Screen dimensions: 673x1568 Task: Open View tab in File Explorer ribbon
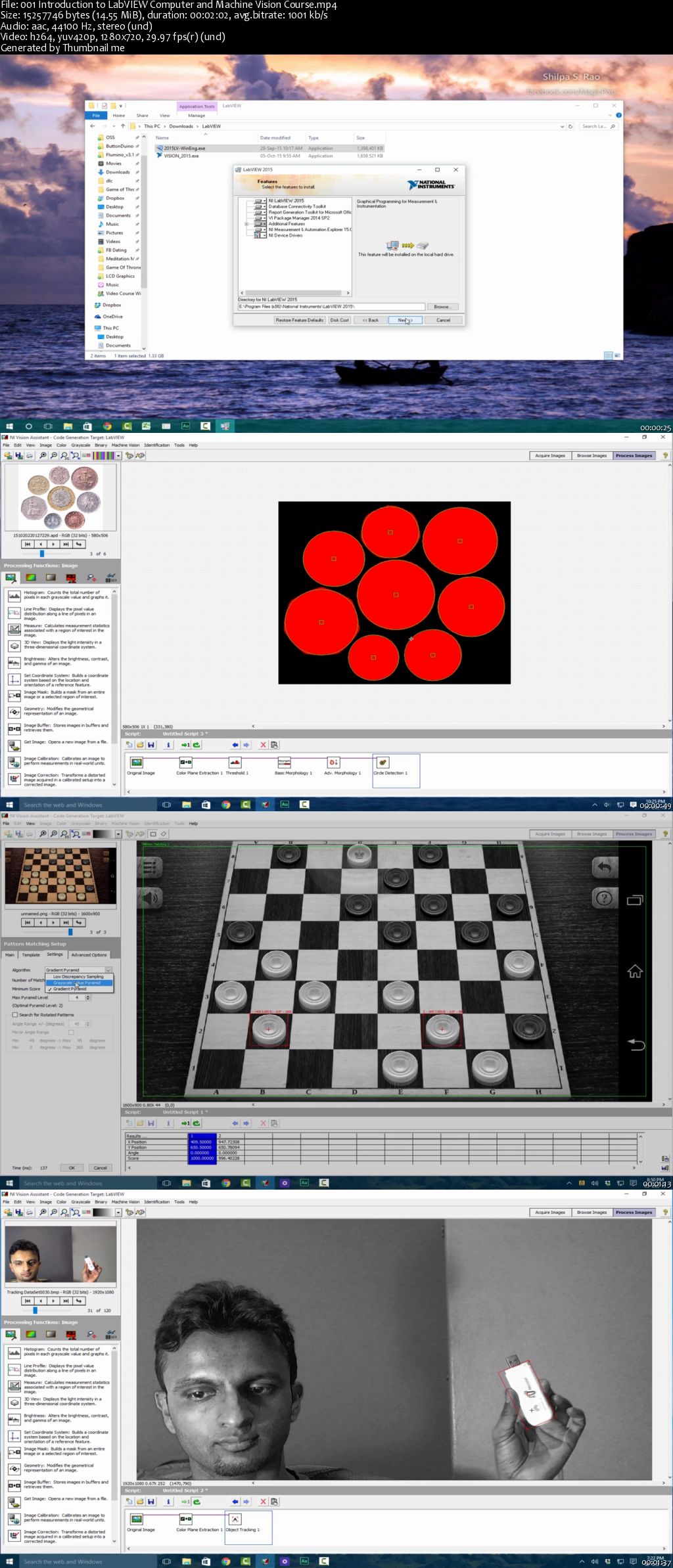165,115
